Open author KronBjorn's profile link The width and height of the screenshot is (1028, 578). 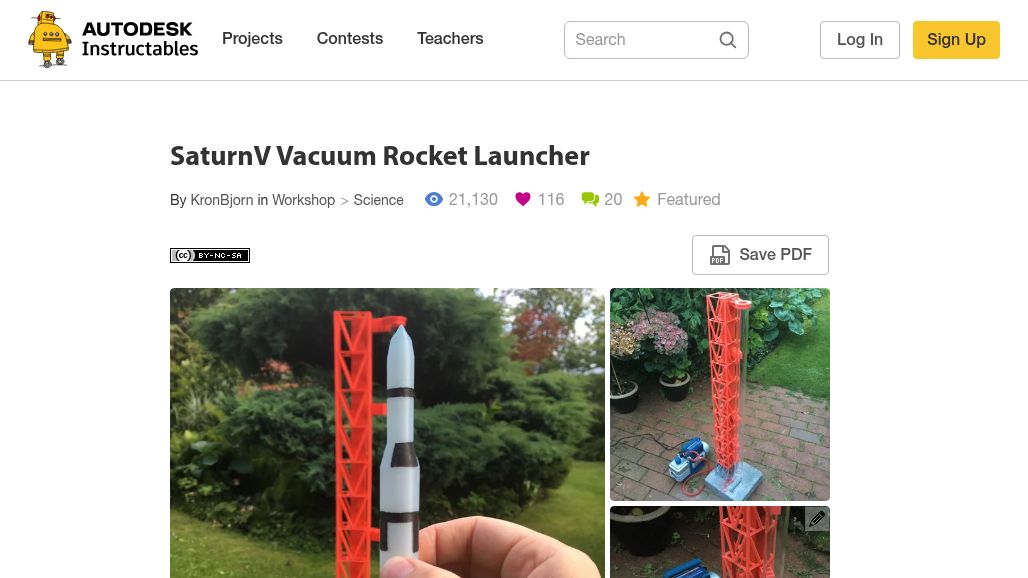click(x=222, y=200)
